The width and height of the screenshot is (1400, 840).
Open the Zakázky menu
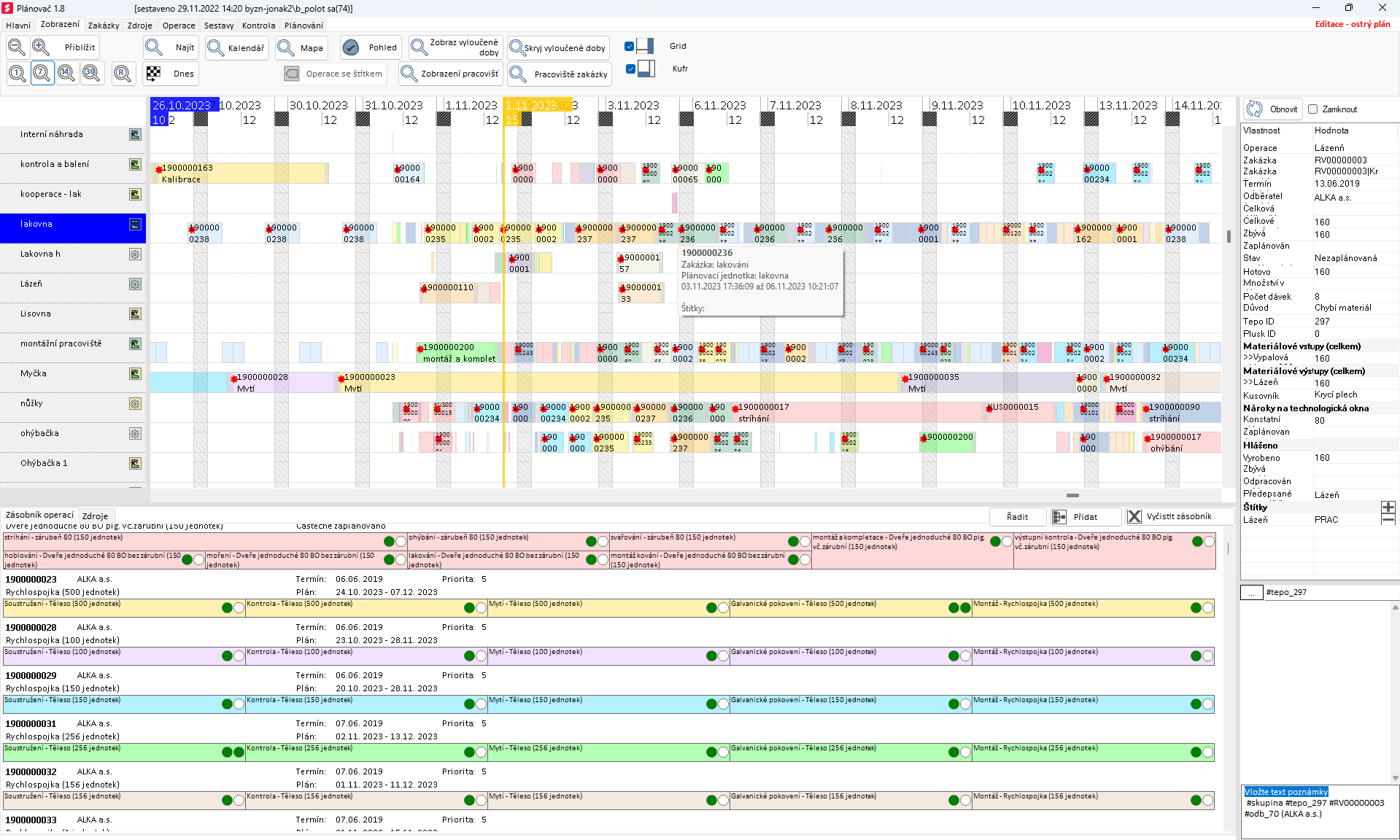[104, 26]
